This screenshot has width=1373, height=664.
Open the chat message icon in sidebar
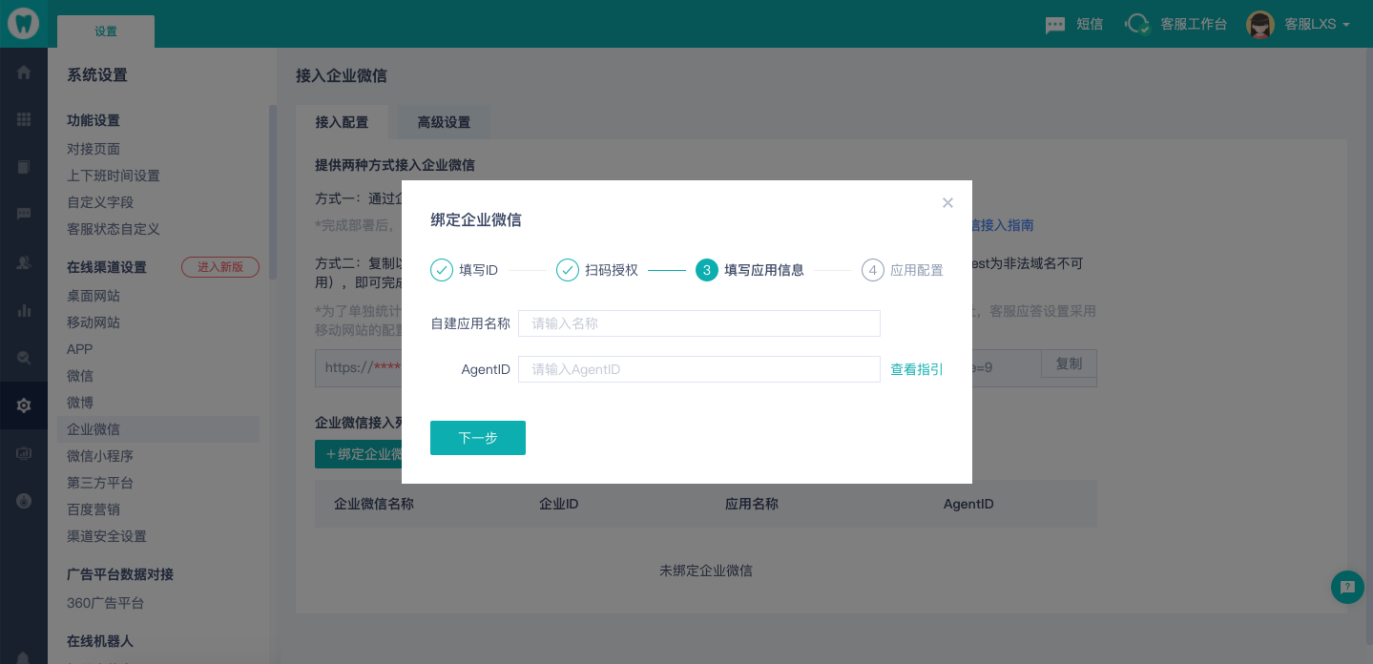[24, 213]
